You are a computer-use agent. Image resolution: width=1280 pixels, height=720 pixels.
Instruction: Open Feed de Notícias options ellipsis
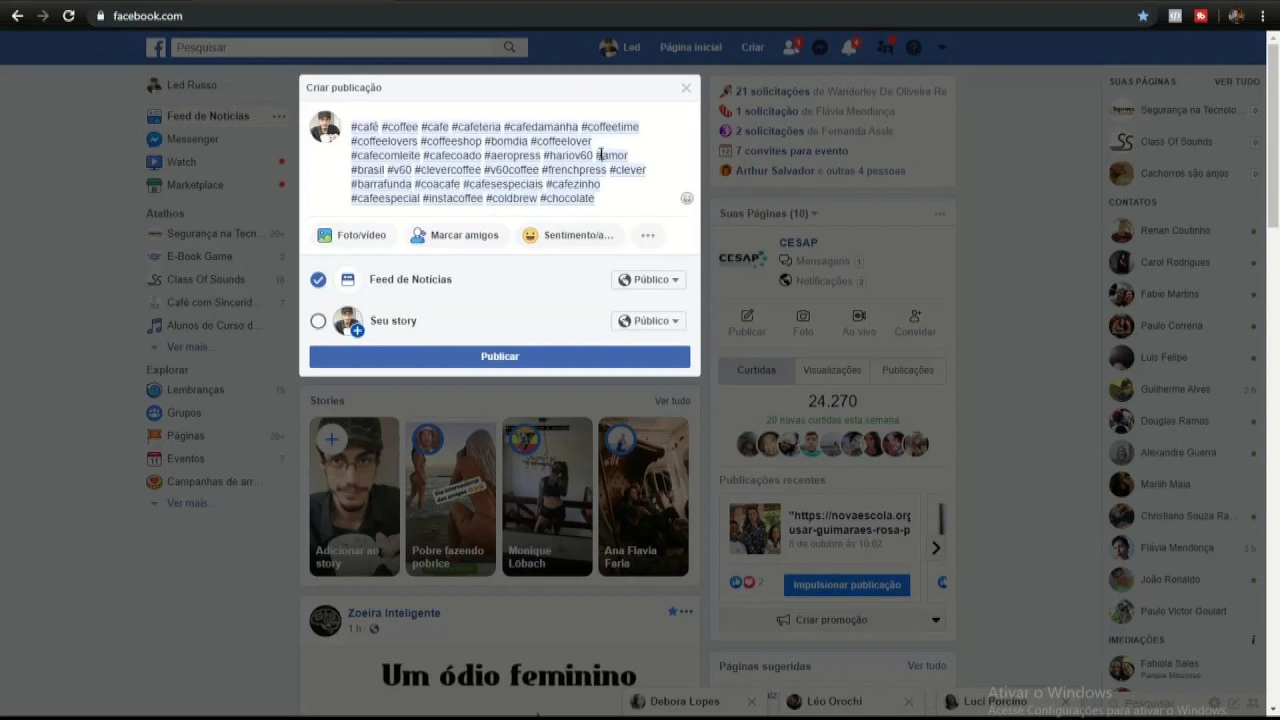[x=279, y=116]
